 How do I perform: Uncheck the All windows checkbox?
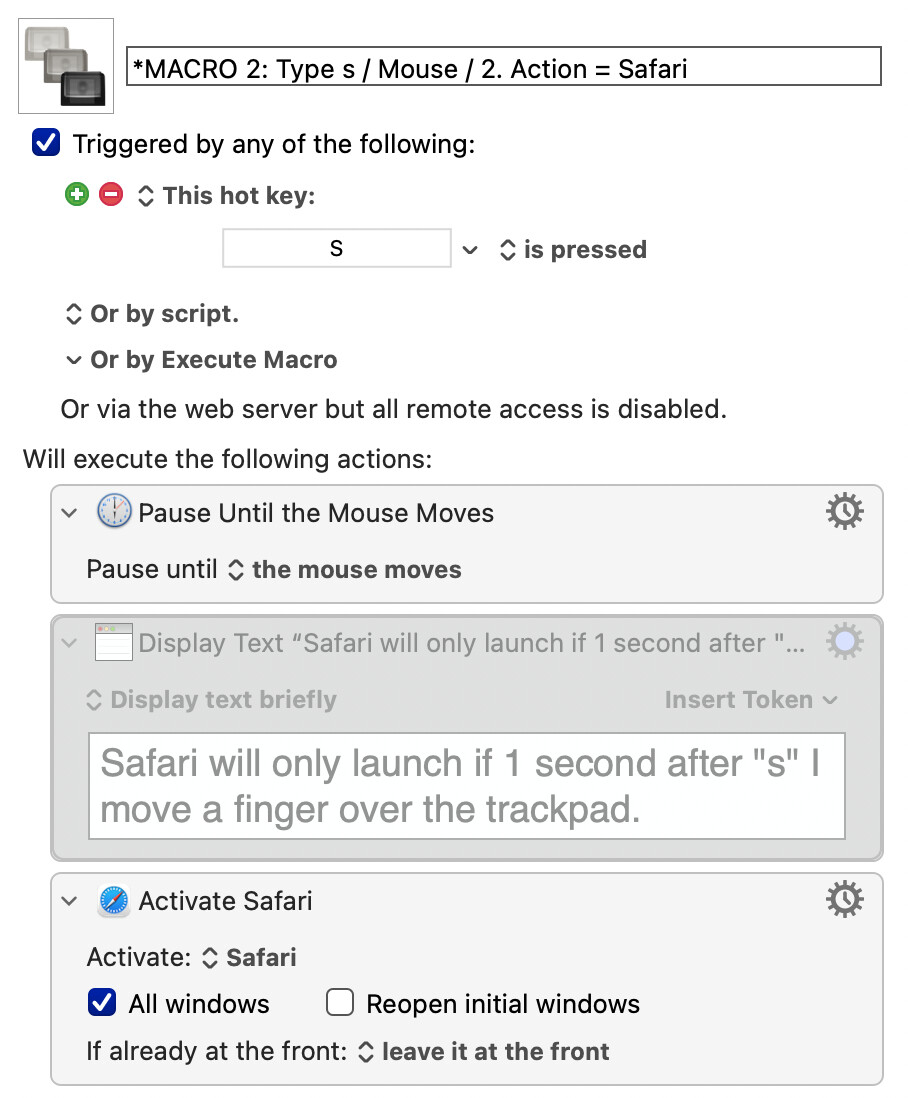pos(102,1003)
